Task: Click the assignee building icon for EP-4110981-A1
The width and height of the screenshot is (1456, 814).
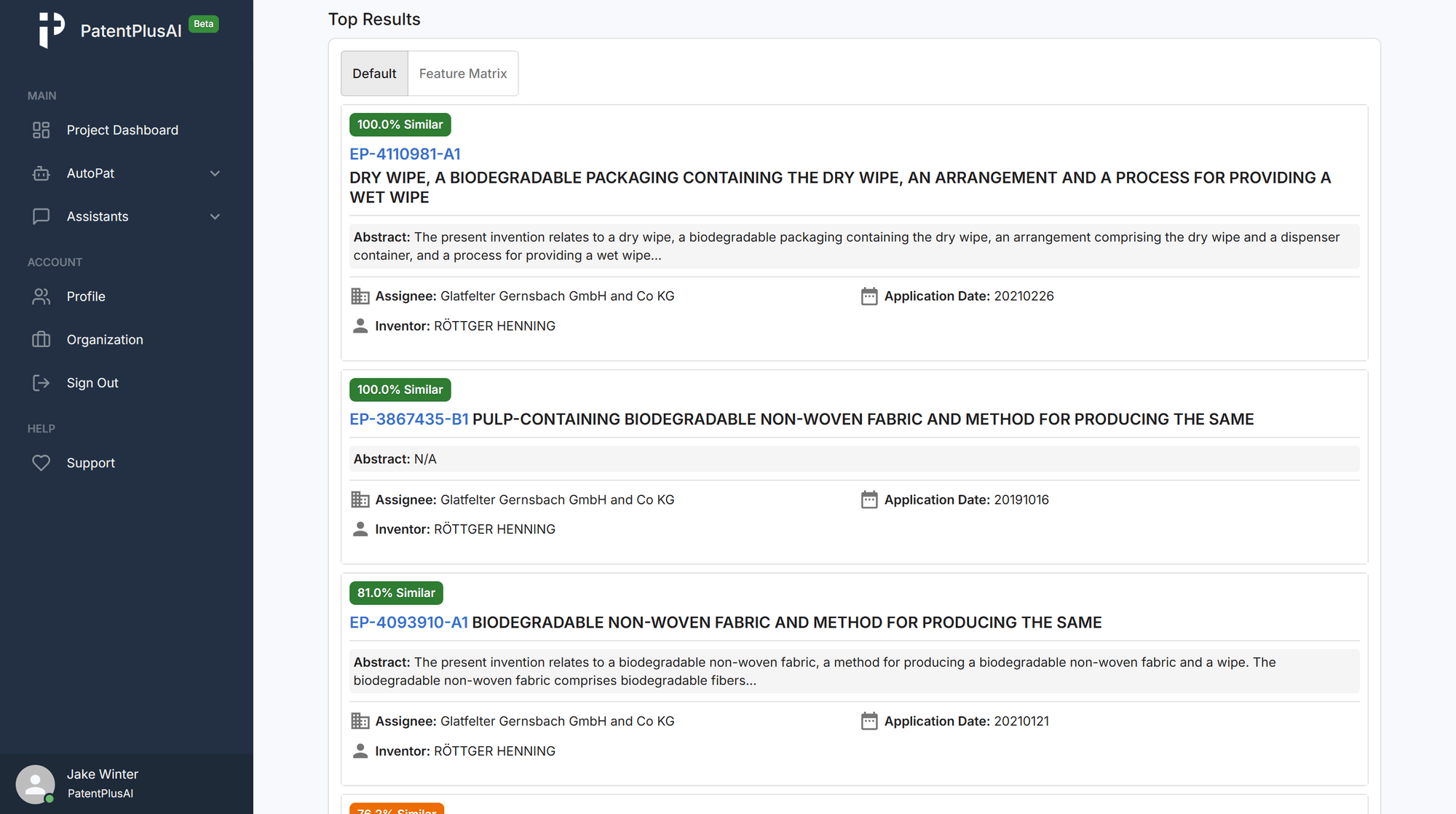Action: tap(360, 296)
